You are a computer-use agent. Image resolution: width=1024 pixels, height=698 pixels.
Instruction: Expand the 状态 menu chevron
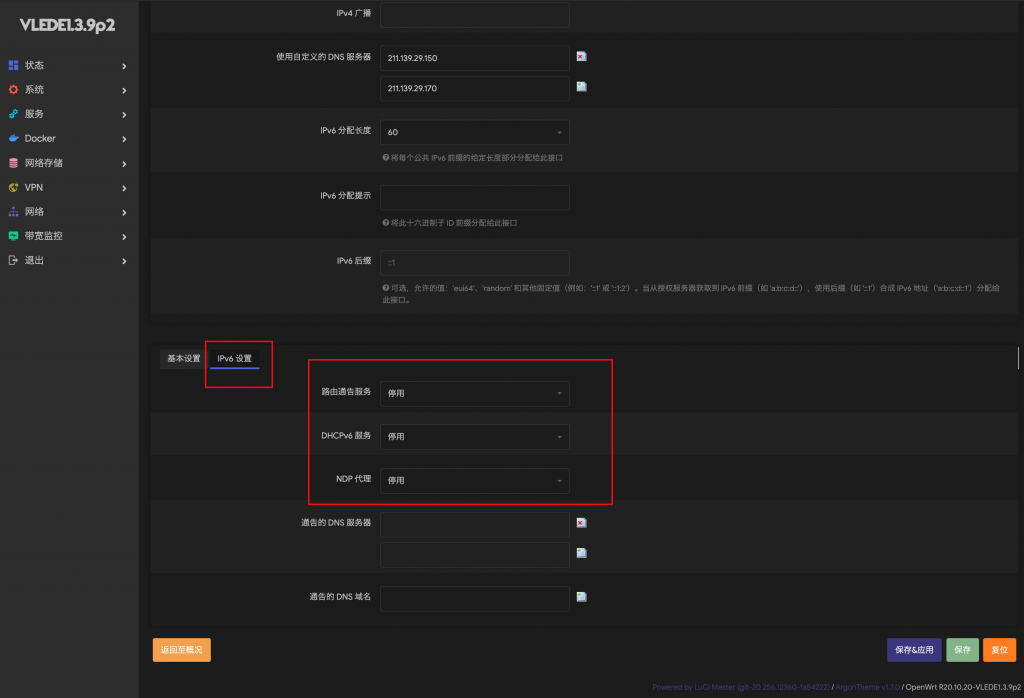tap(124, 66)
